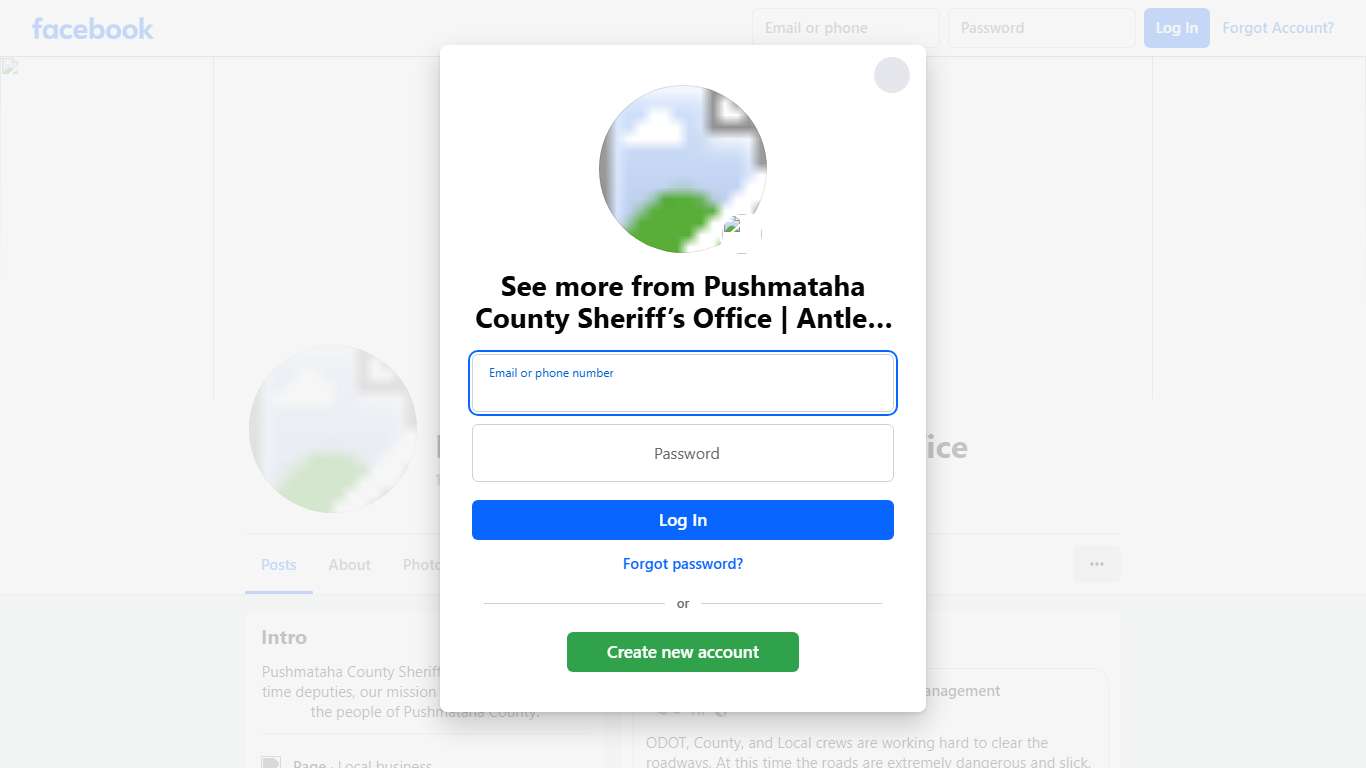Click the Page category icon in Intro

(270, 764)
